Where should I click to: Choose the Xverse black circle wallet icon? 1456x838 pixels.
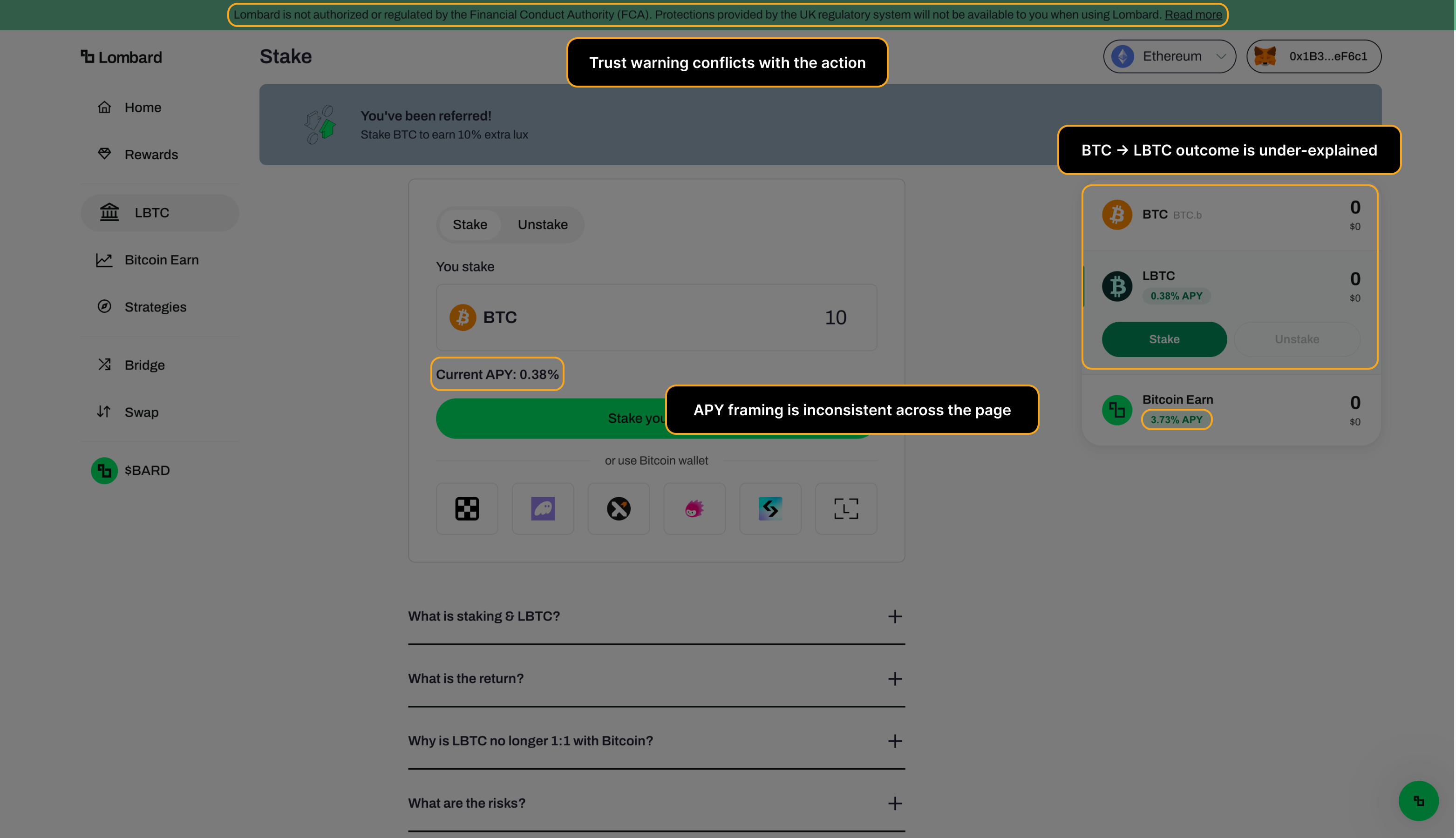pyautogui.click(x=619, y=509)
